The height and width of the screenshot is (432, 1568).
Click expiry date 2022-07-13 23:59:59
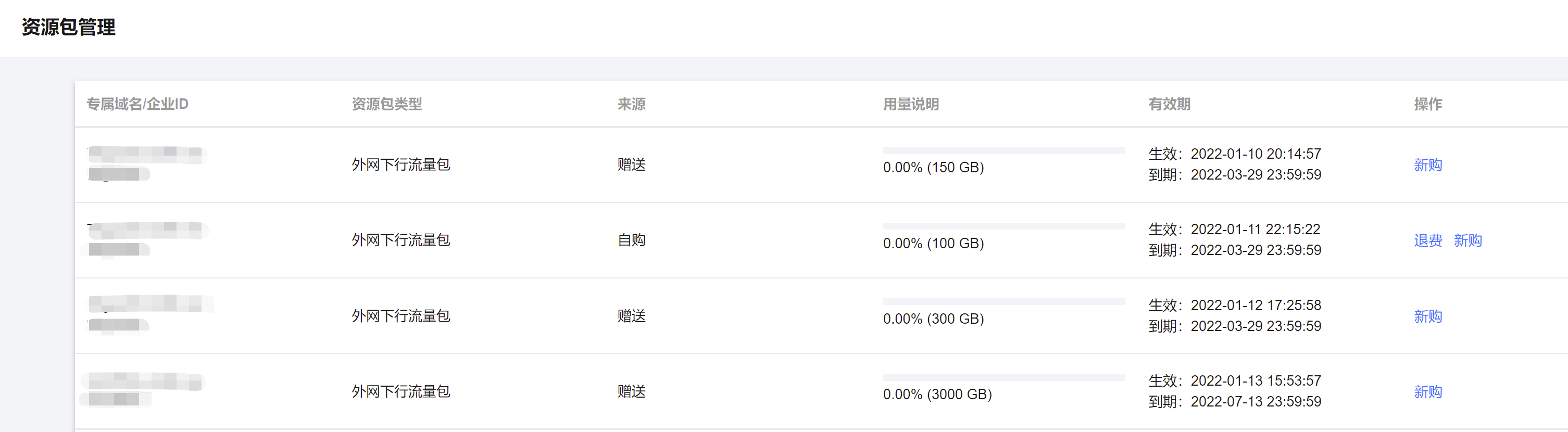coord(1256,402)
